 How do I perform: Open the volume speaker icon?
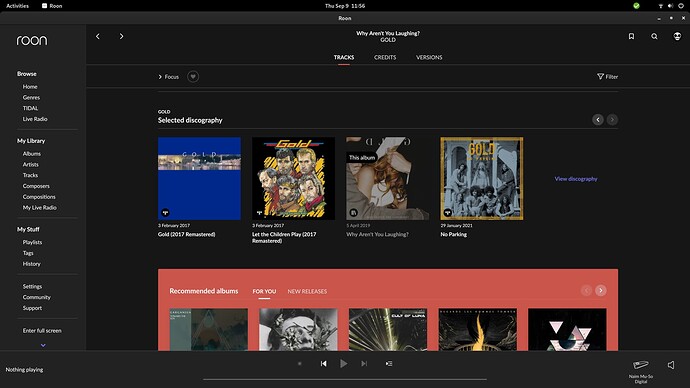click(x=671, y=365)
